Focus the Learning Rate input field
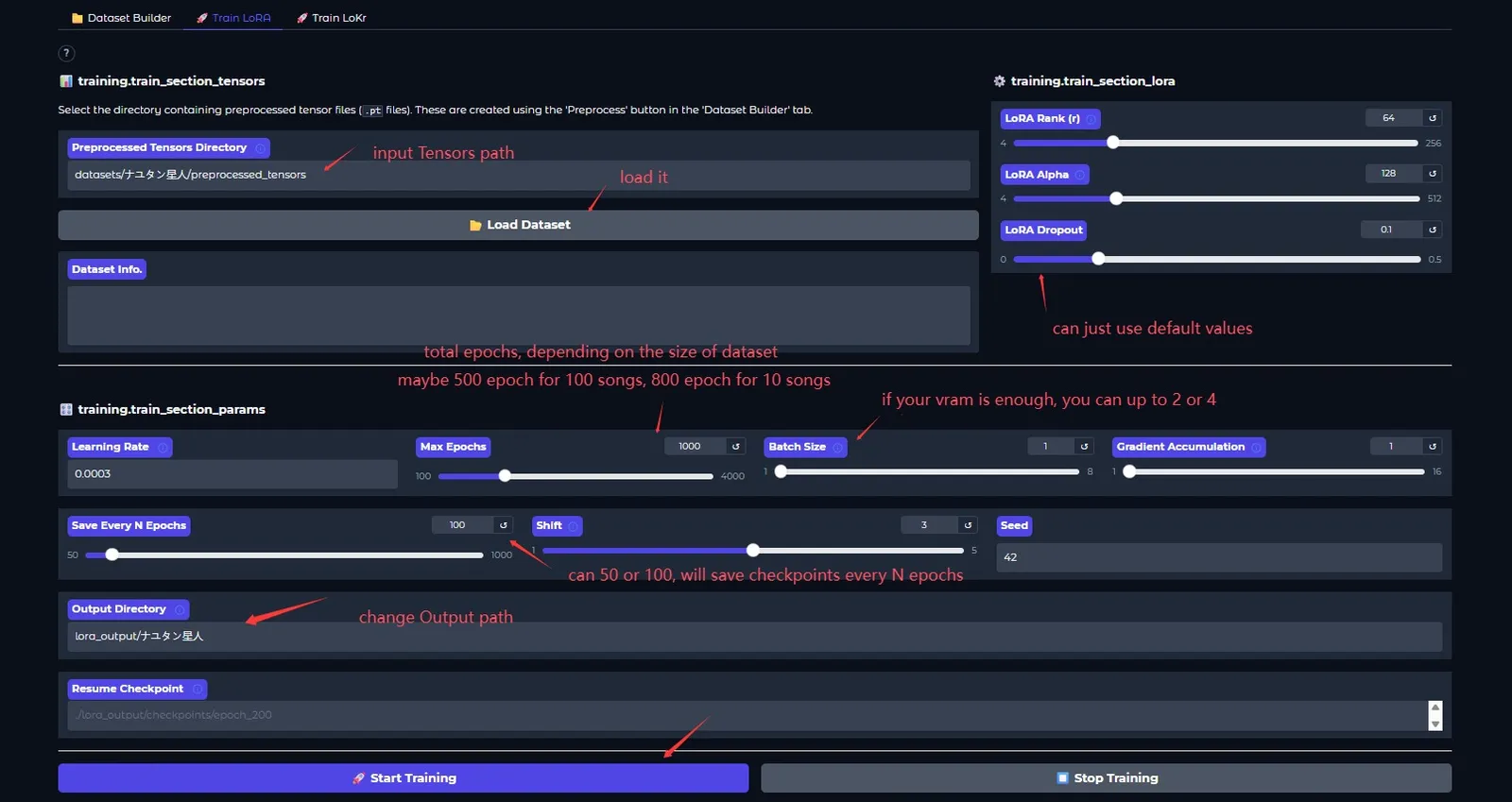Screen dimensions: 1512x802 [x=232, y=474]
